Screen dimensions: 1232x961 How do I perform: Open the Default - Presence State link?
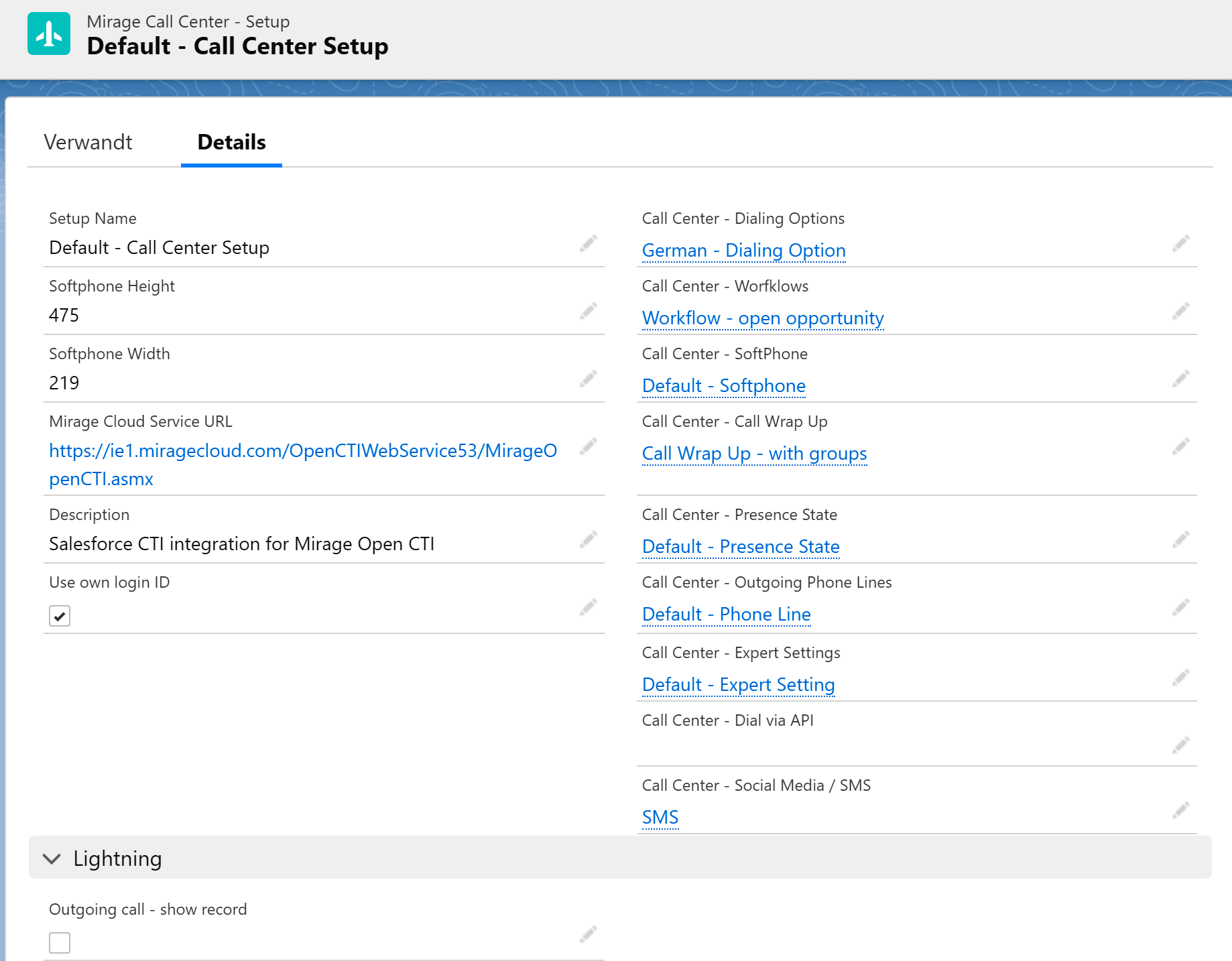click(741, 547)
